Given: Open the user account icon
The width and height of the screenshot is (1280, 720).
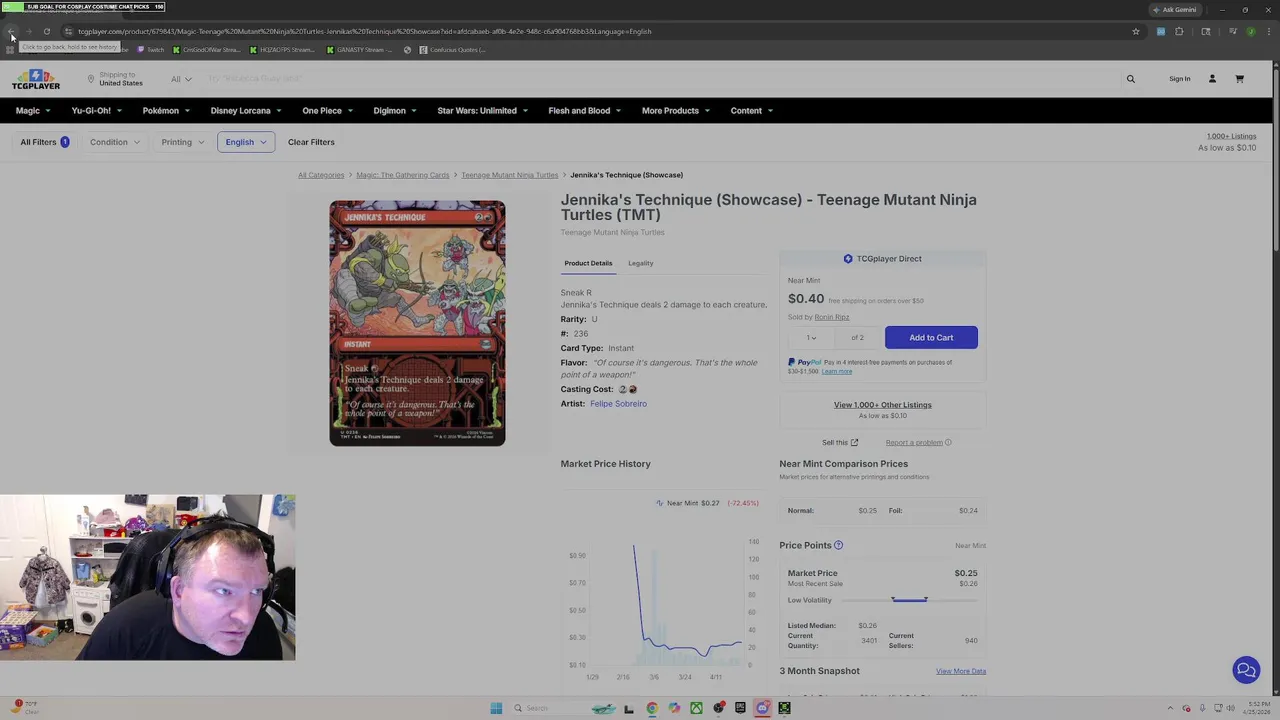Looking at the screenshot, I should [1212, 79].
